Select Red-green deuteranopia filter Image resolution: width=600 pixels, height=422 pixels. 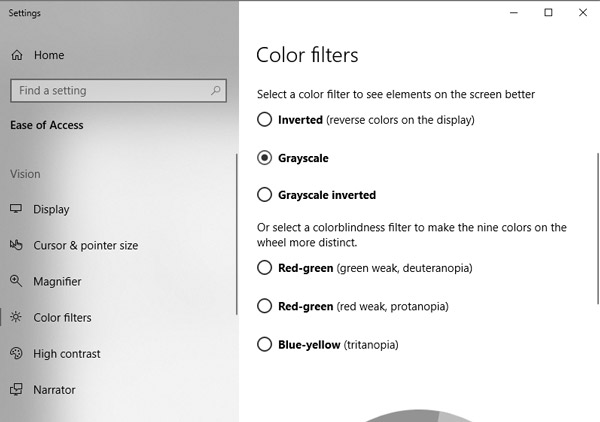pyautogui.click(x=265, y=268)
